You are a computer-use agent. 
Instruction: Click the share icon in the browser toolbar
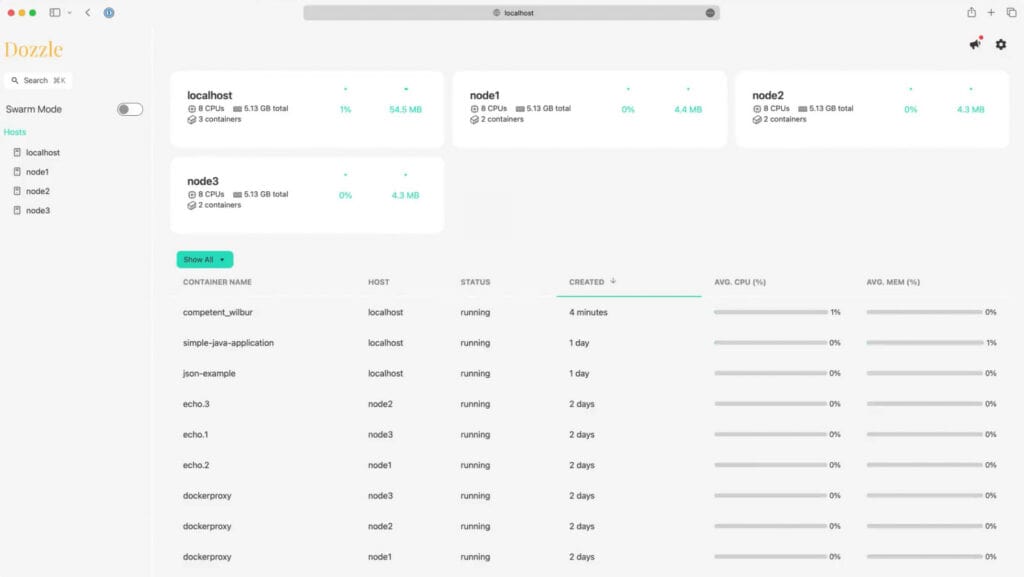point(970,12)
